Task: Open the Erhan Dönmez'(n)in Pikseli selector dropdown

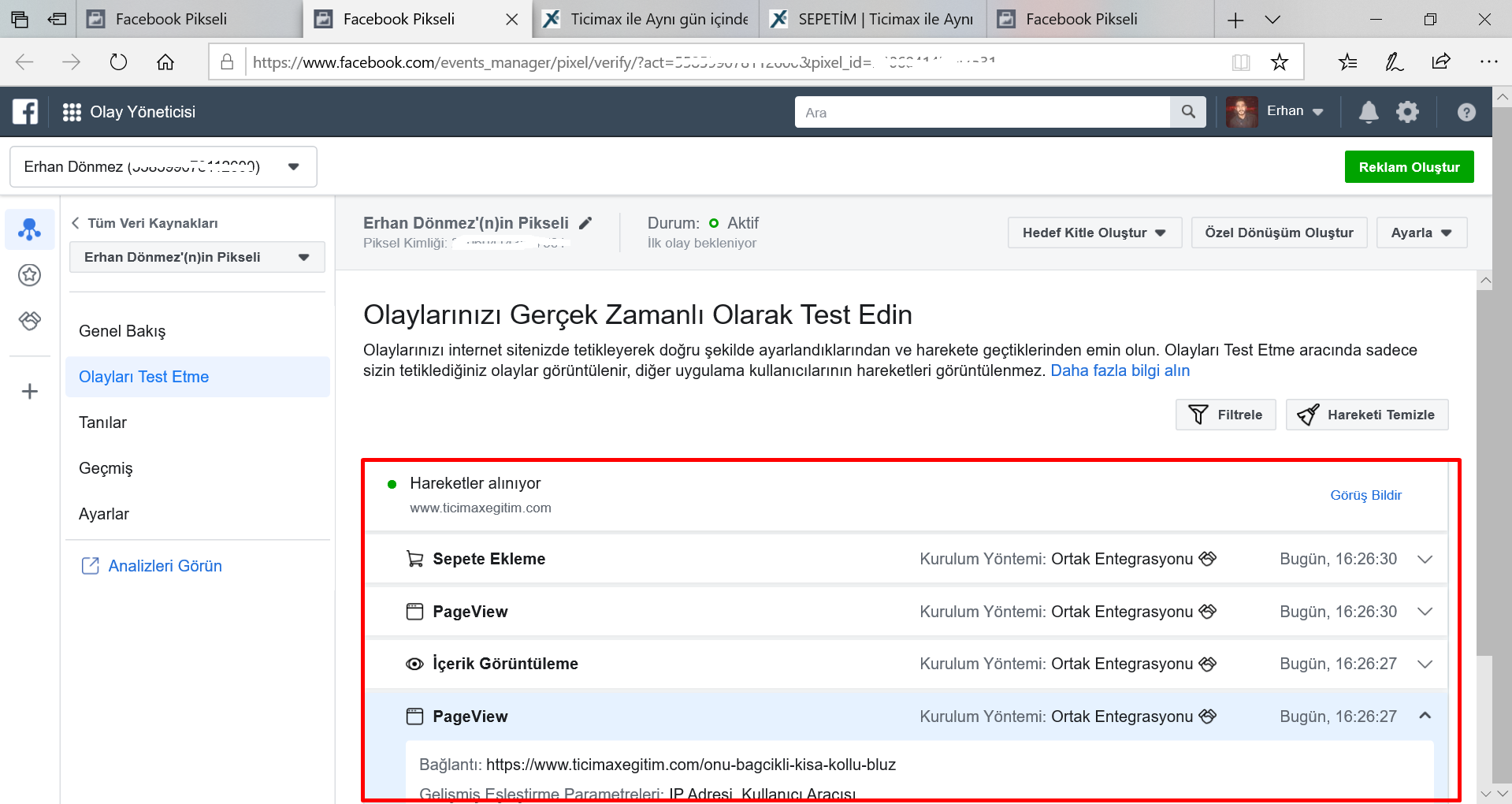Action: click(197, 257)
